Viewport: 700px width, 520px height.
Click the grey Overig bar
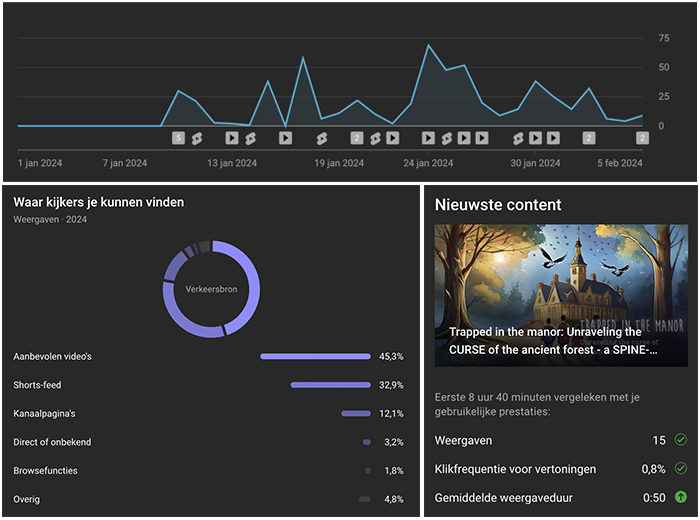[x=365, y=499]
